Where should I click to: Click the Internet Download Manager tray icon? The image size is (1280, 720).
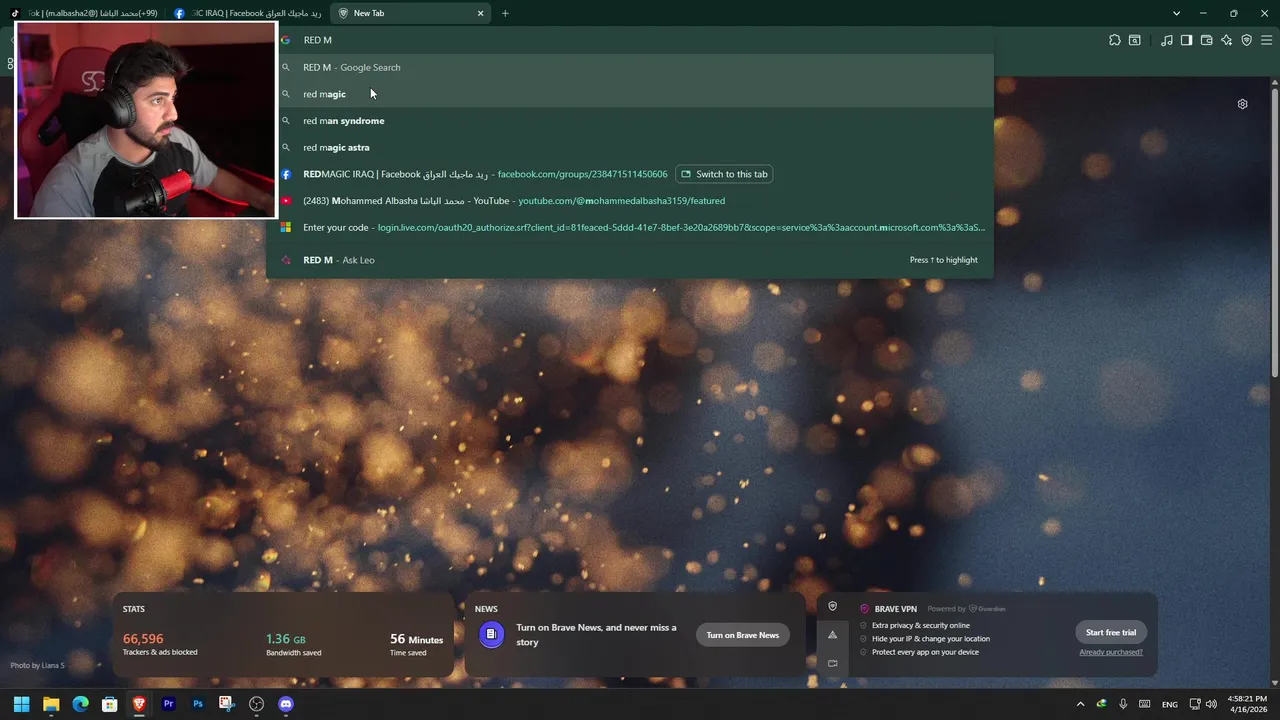click(1101, 704)
